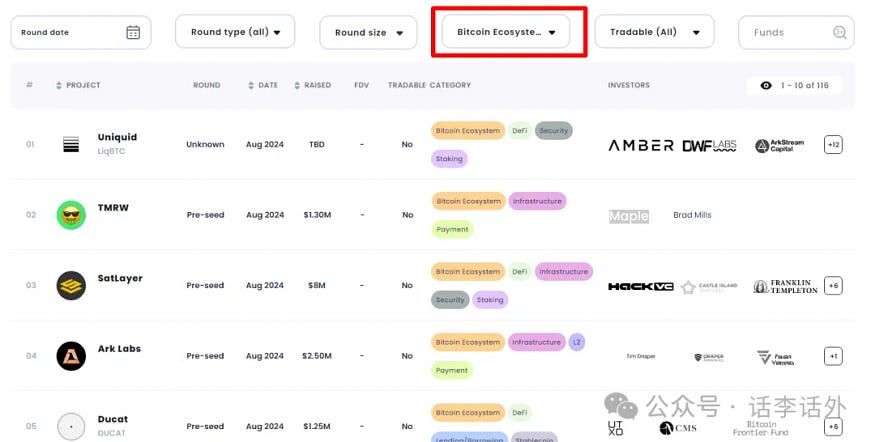This screenshot has width=875, height=442.
Task: Click the Round date input field
Action: [x=81, y=32]
